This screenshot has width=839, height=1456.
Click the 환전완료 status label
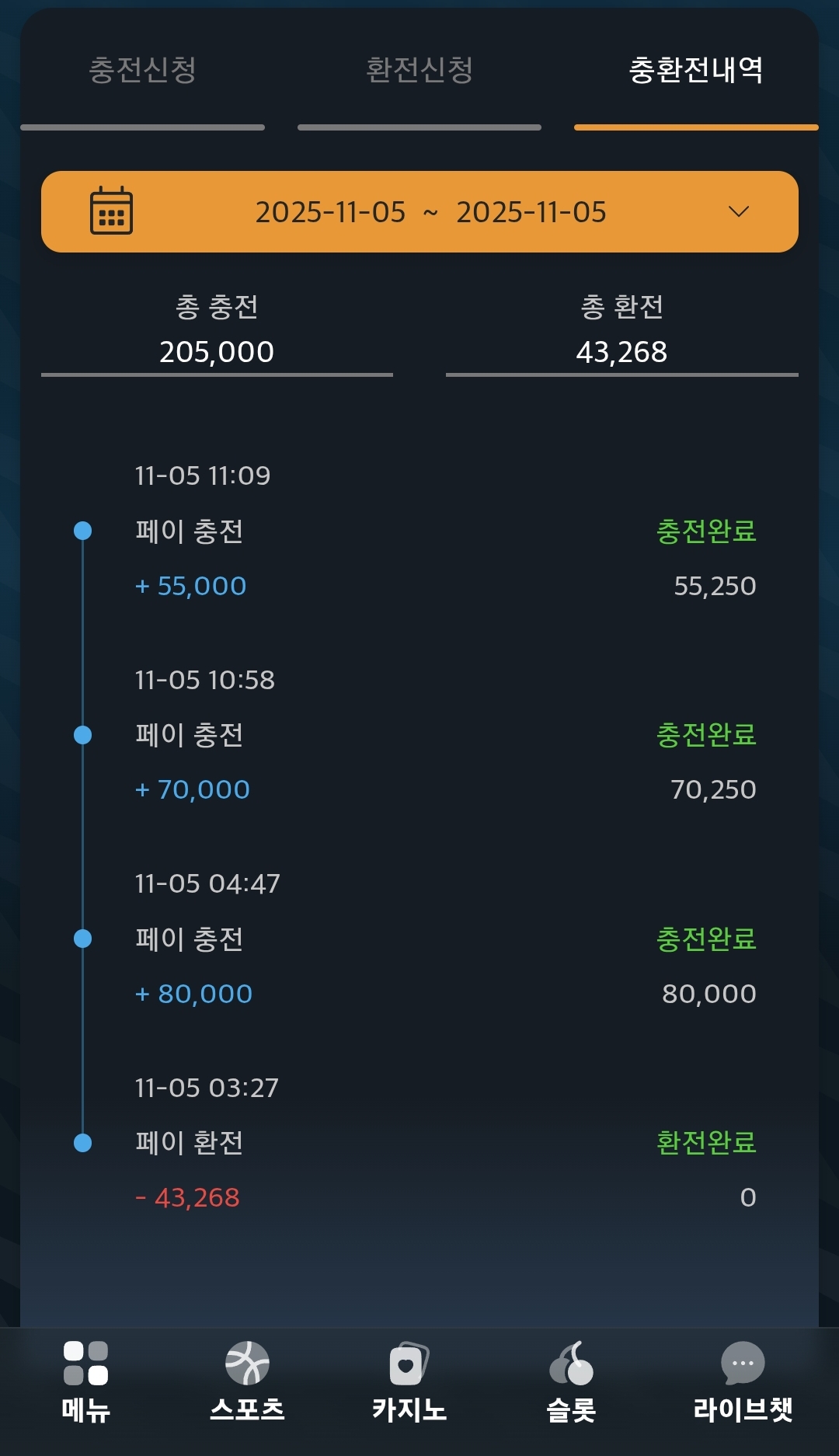coord(706,1143)
